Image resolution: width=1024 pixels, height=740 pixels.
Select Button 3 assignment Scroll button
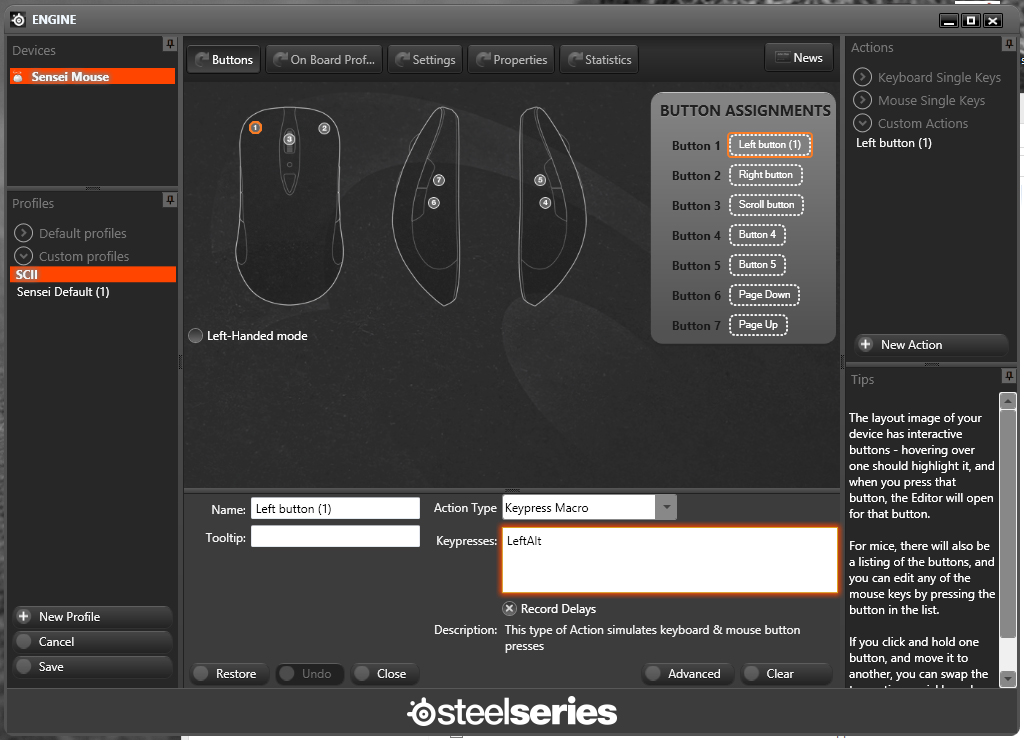click(766, 204)
